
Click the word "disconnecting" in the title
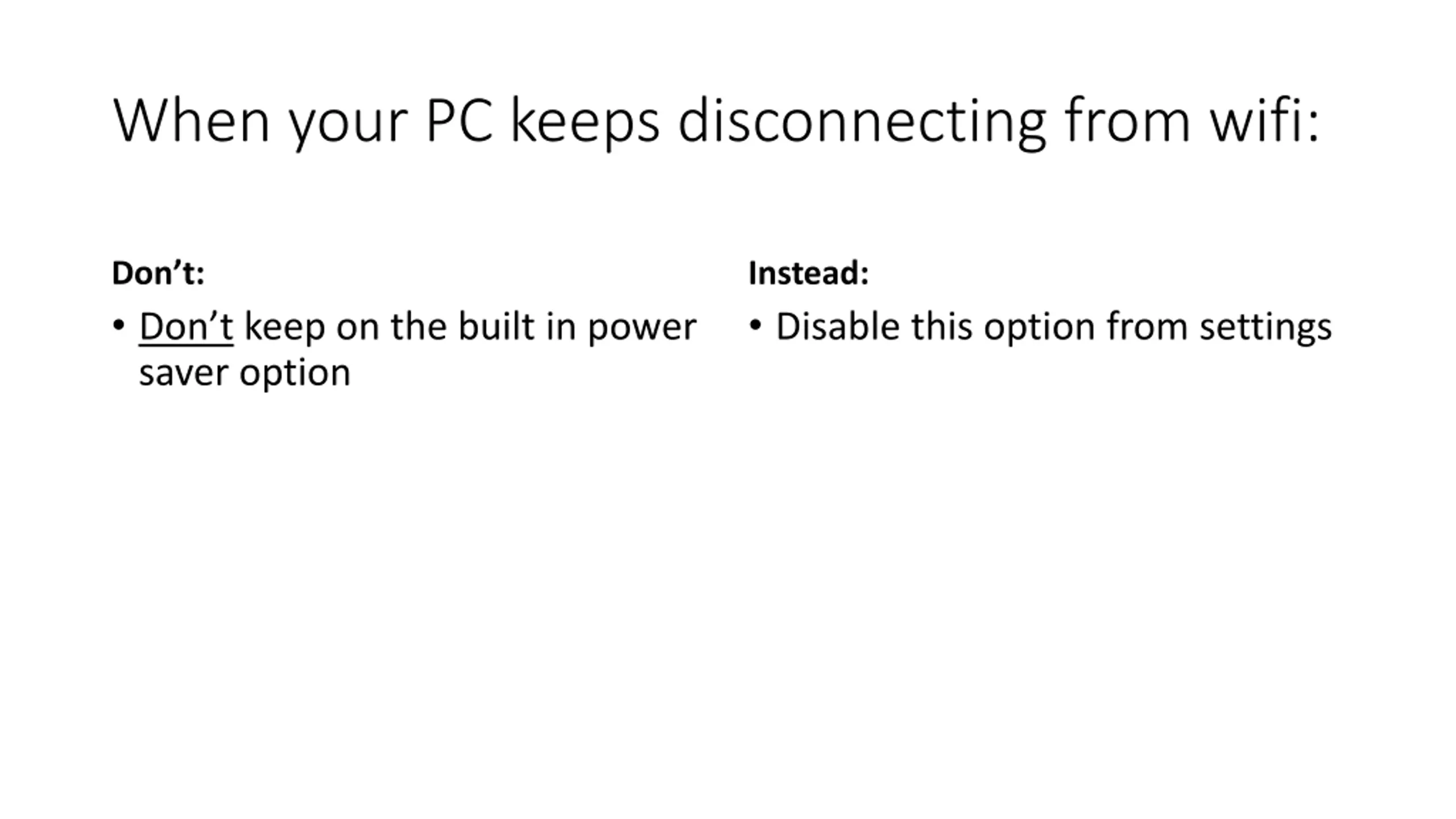click(x=862, y=122)
